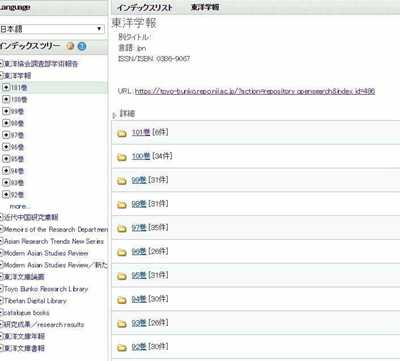400x361 pixels.
Task: Click the folder icon next to 100巻 [34件]
Action: coord(122,157)
